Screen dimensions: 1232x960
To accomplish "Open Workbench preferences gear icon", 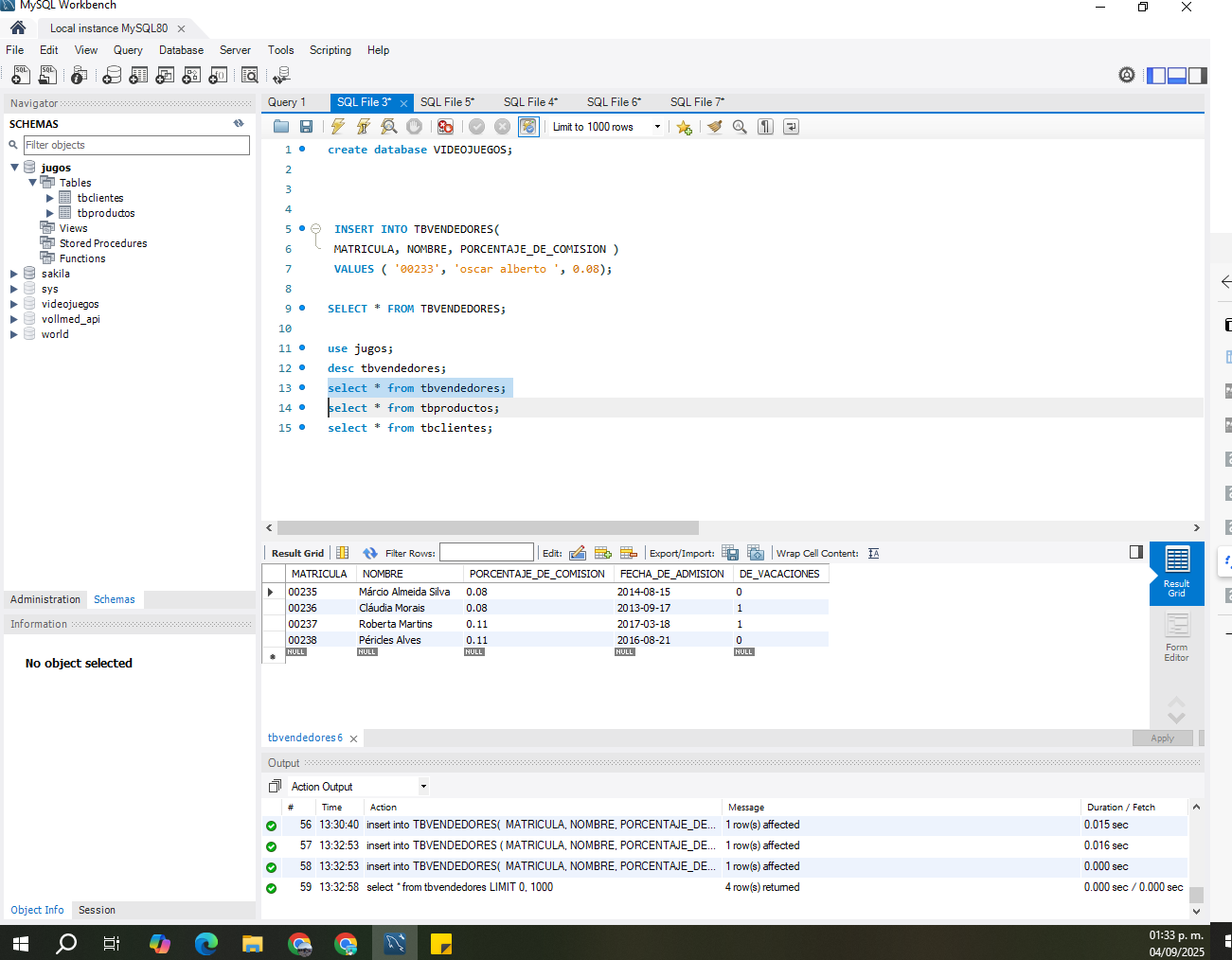I will (1127, 75).
